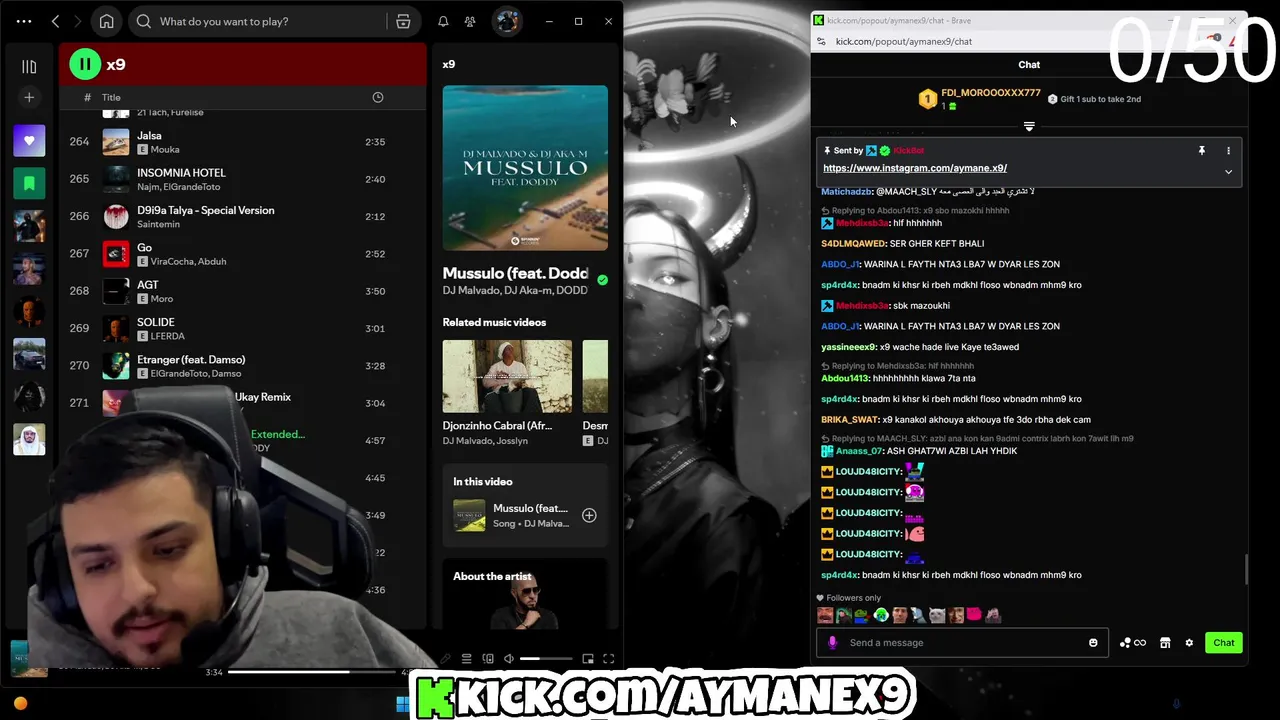Click the Send a message field
Image resolution: width=1280 pixels, height=720 pixels.
pyautogui.click(x=962, y=642)
